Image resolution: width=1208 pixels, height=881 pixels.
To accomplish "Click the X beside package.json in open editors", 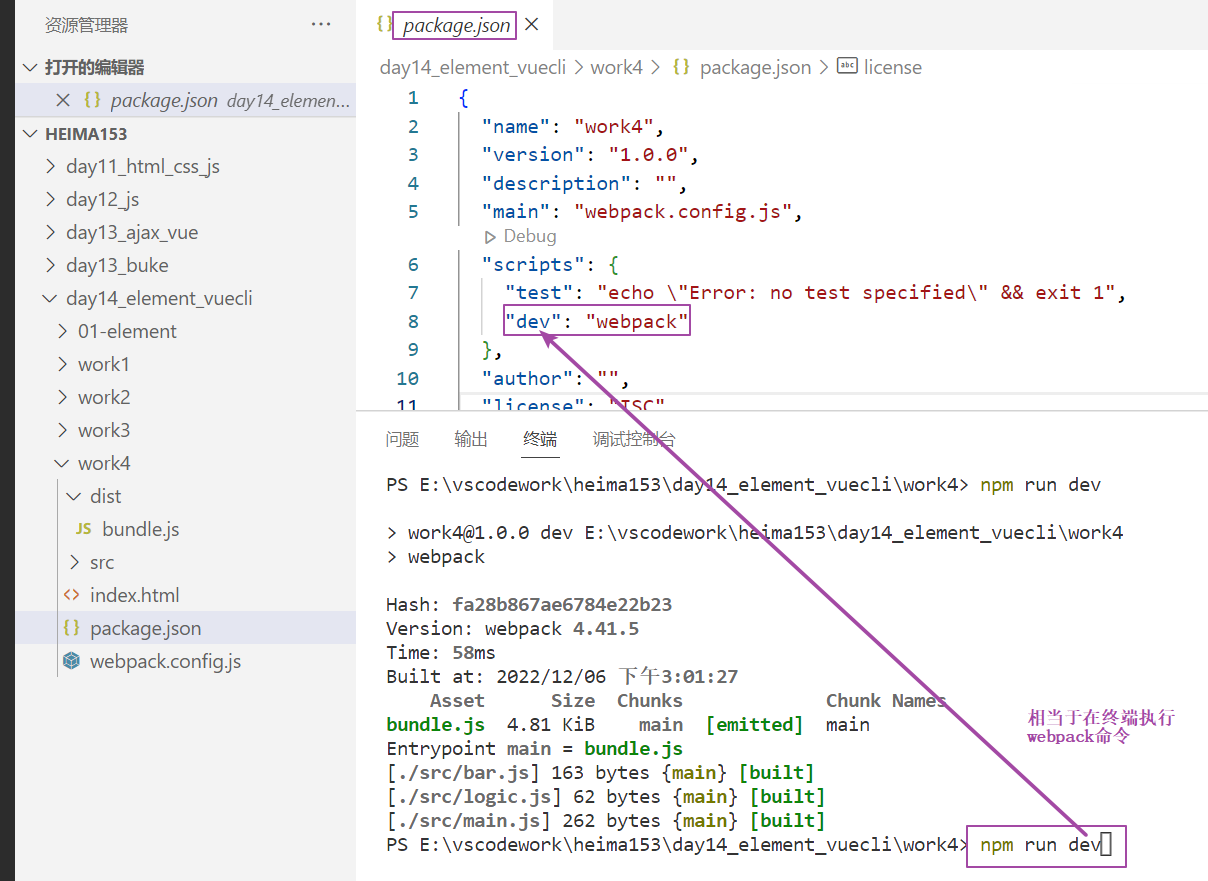I will point(63,100).
